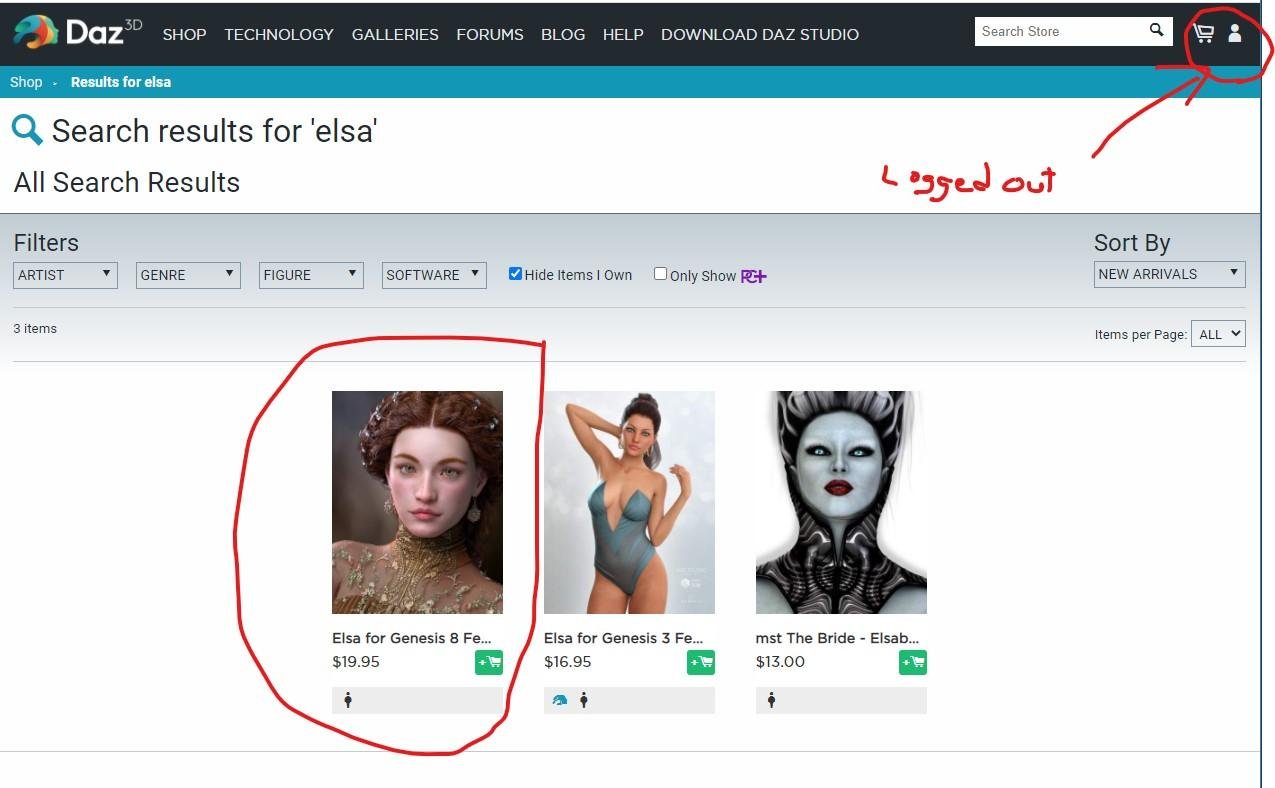Add Elsa for Genesis 8 to cart

tap(489, 662)
